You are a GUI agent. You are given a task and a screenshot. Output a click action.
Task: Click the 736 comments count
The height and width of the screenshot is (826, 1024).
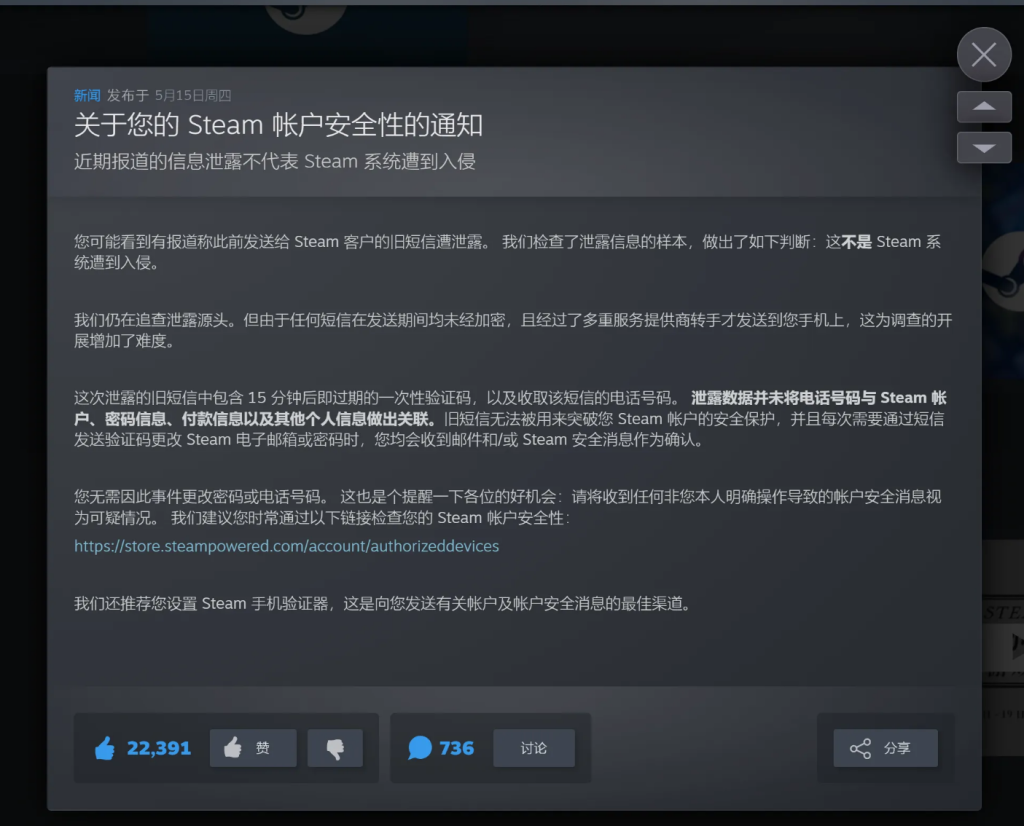tap(457, 748)
